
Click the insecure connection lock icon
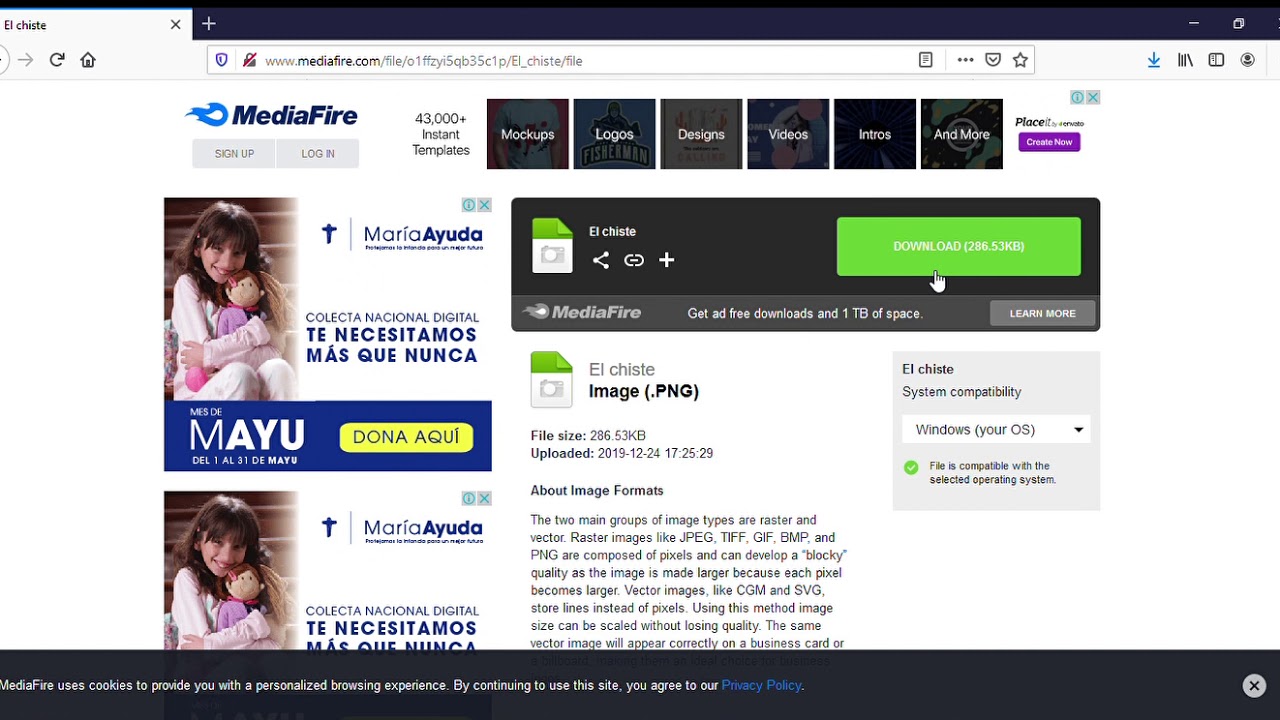point(248,60)
